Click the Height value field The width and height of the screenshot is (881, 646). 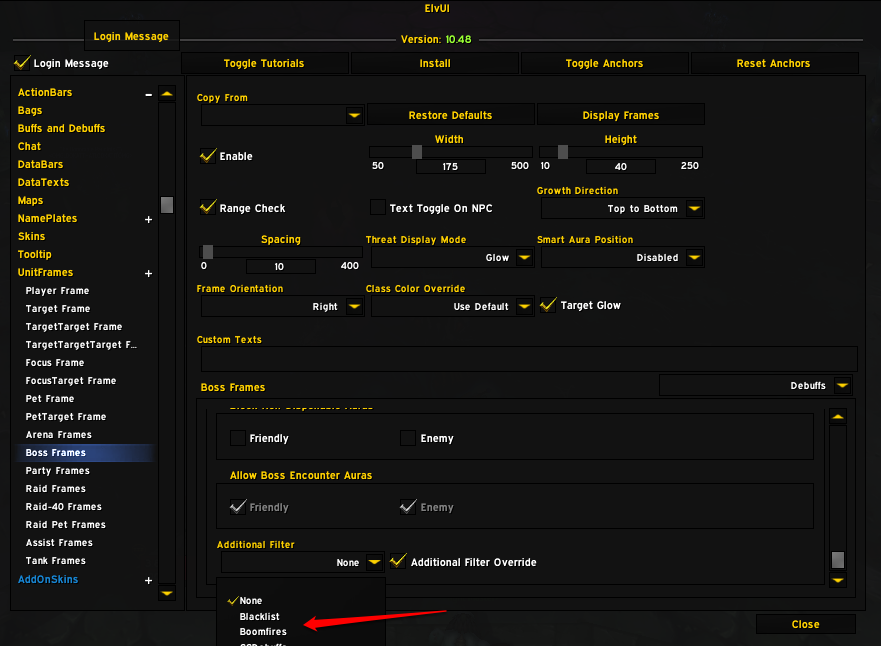[x=621, y=166]
